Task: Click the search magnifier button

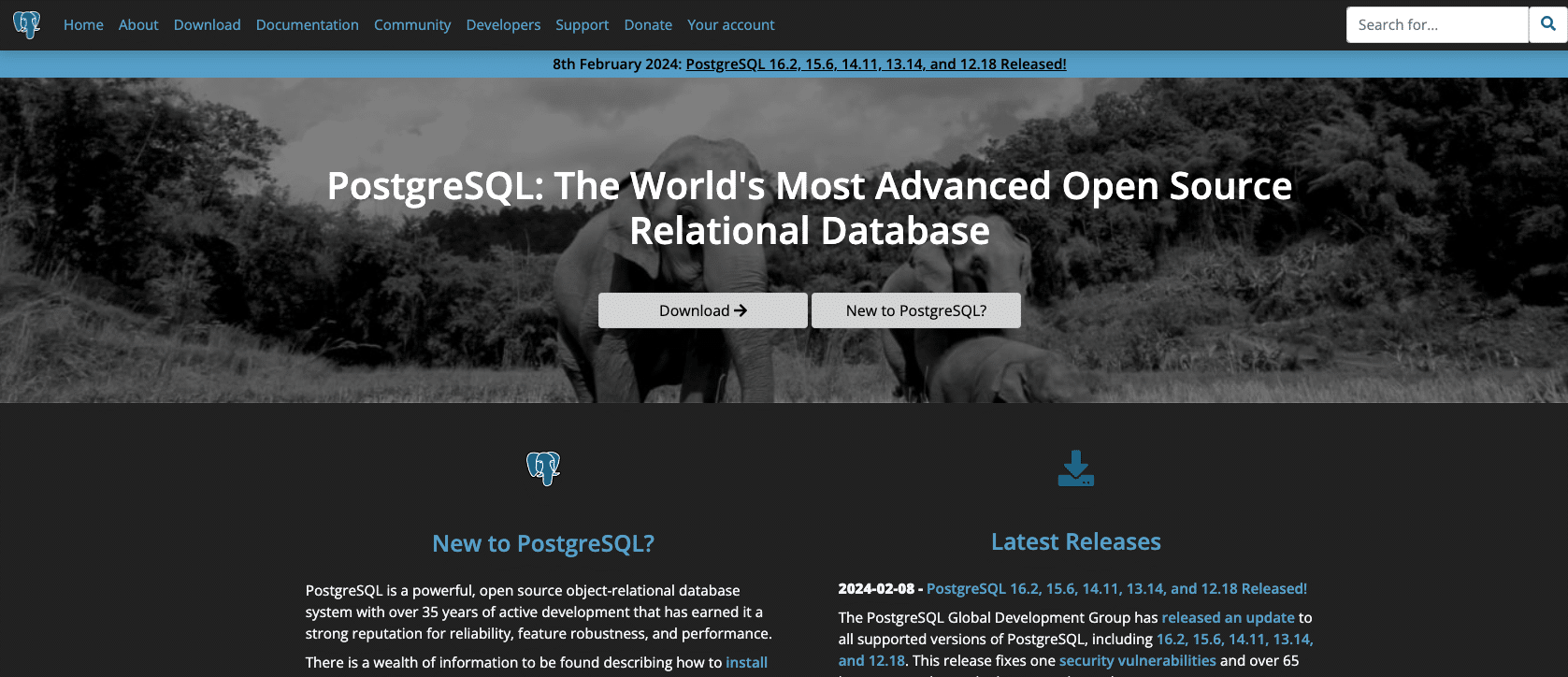Action: [1548, 24]
